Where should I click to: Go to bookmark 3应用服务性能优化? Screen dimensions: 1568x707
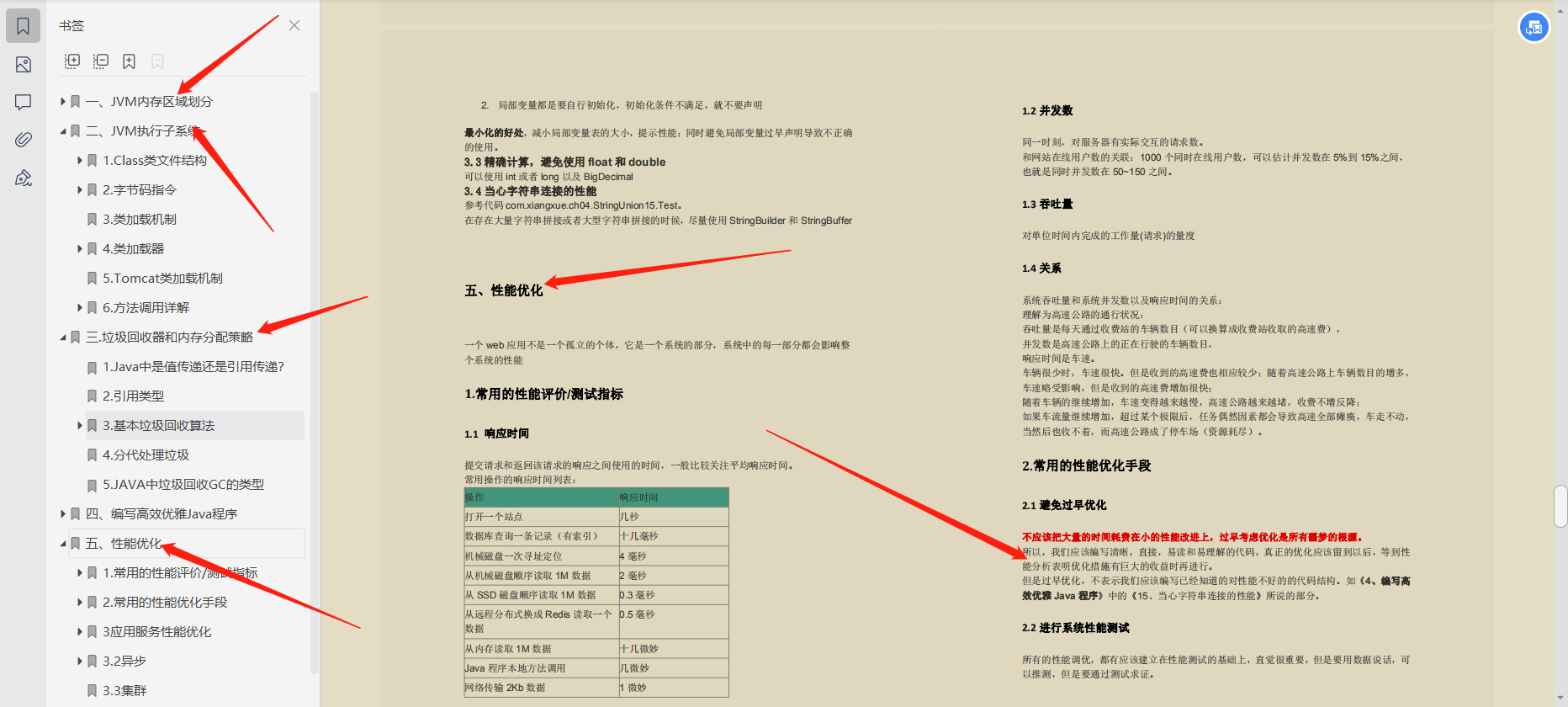(x=157, y=632)
